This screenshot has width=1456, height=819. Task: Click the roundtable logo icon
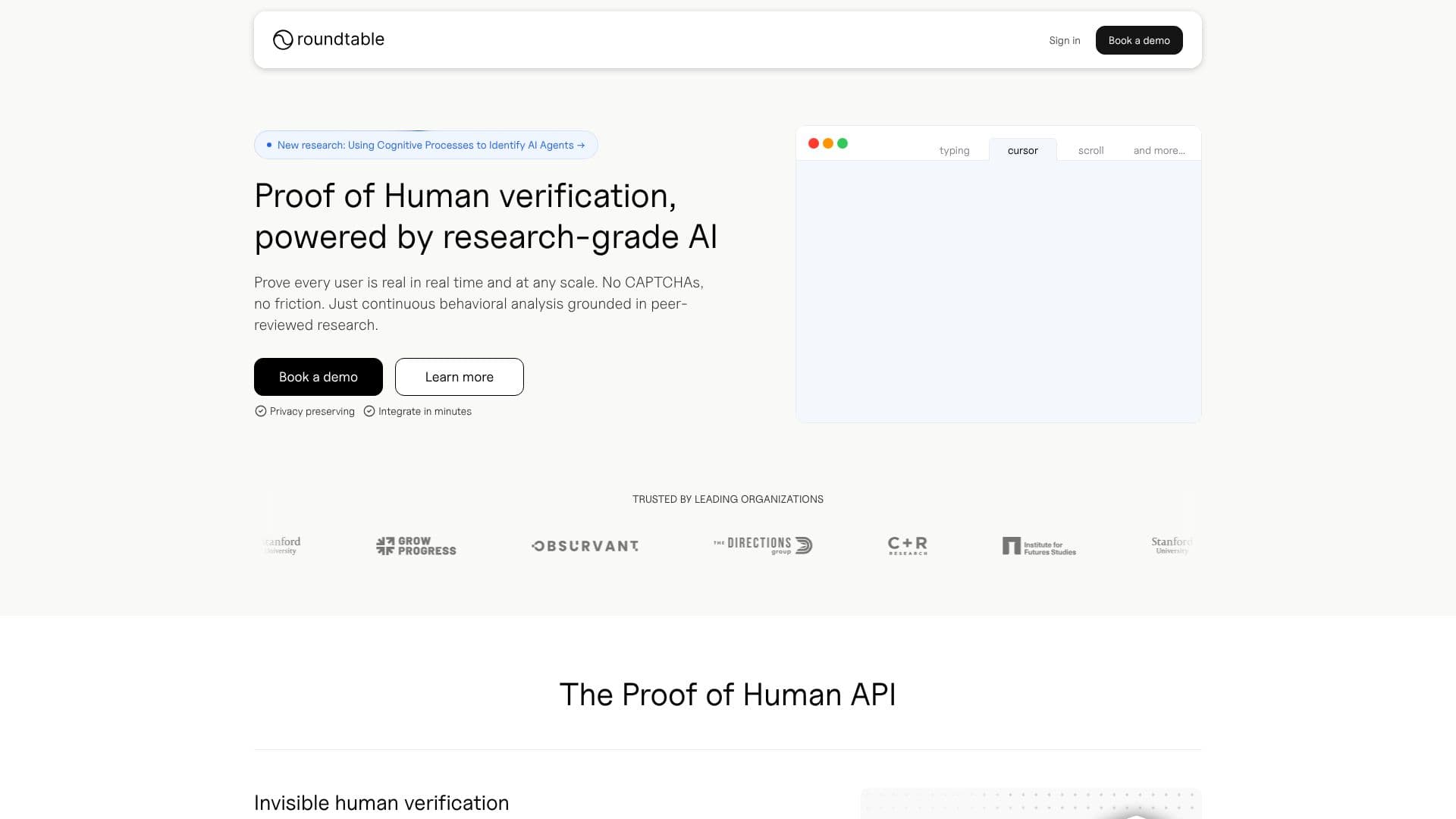click(283, 40)
